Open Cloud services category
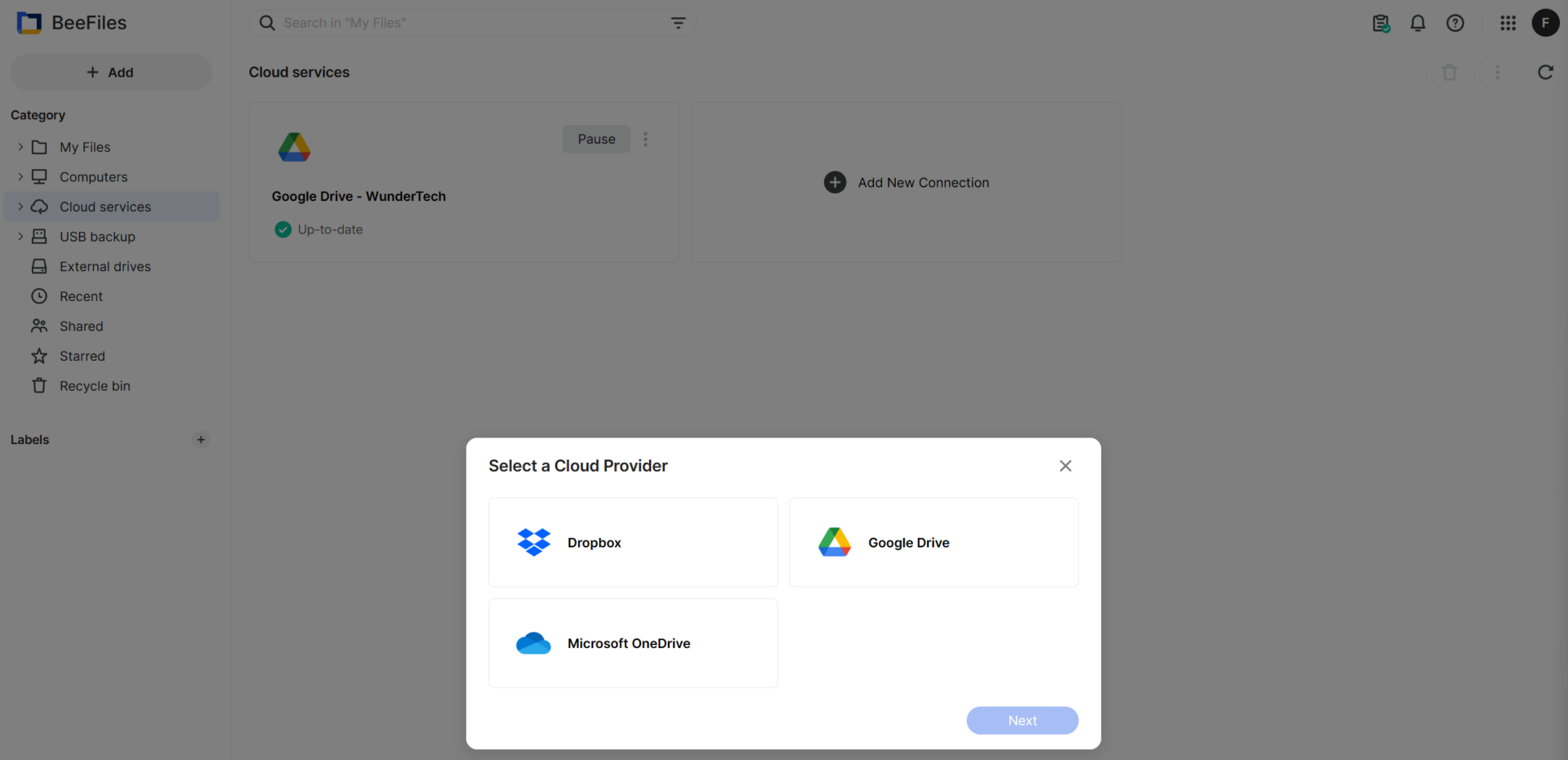1568x760 pixels. tap(112, 207)
